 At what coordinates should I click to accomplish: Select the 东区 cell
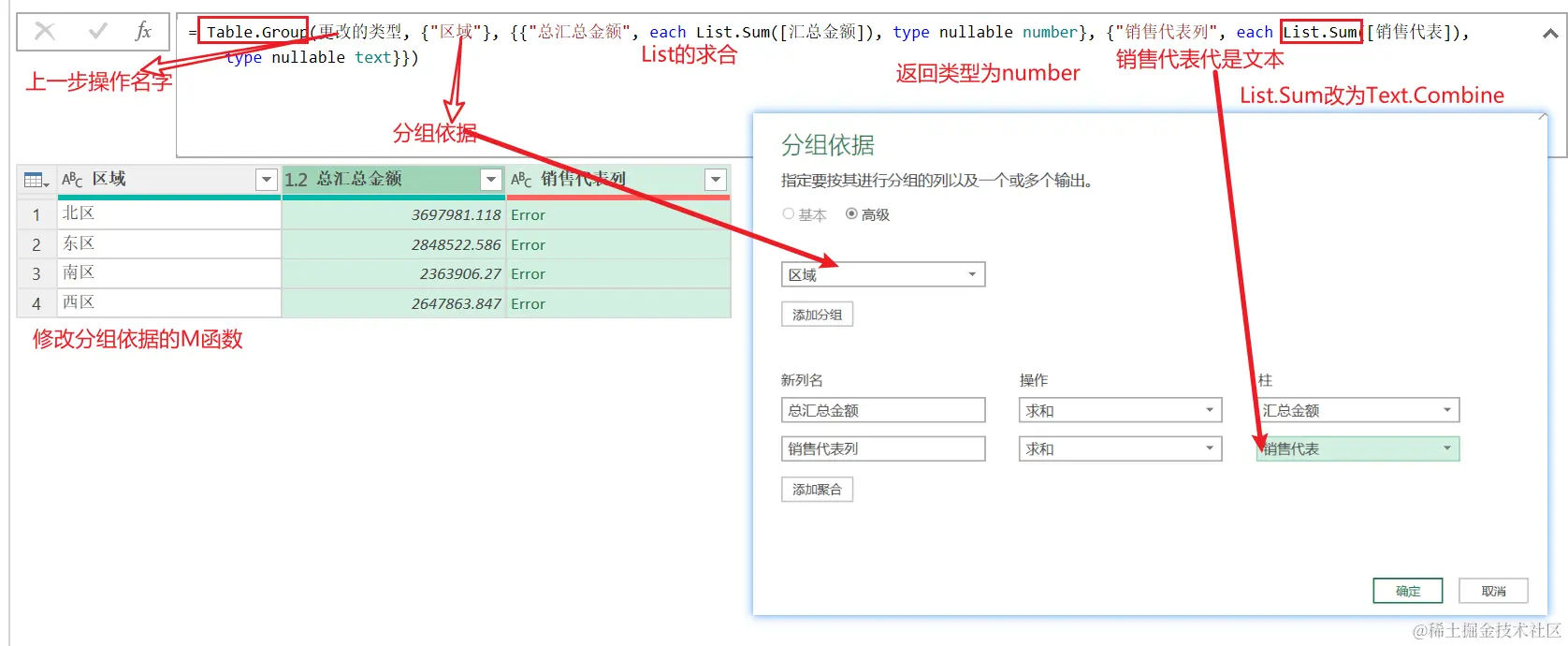169,244
